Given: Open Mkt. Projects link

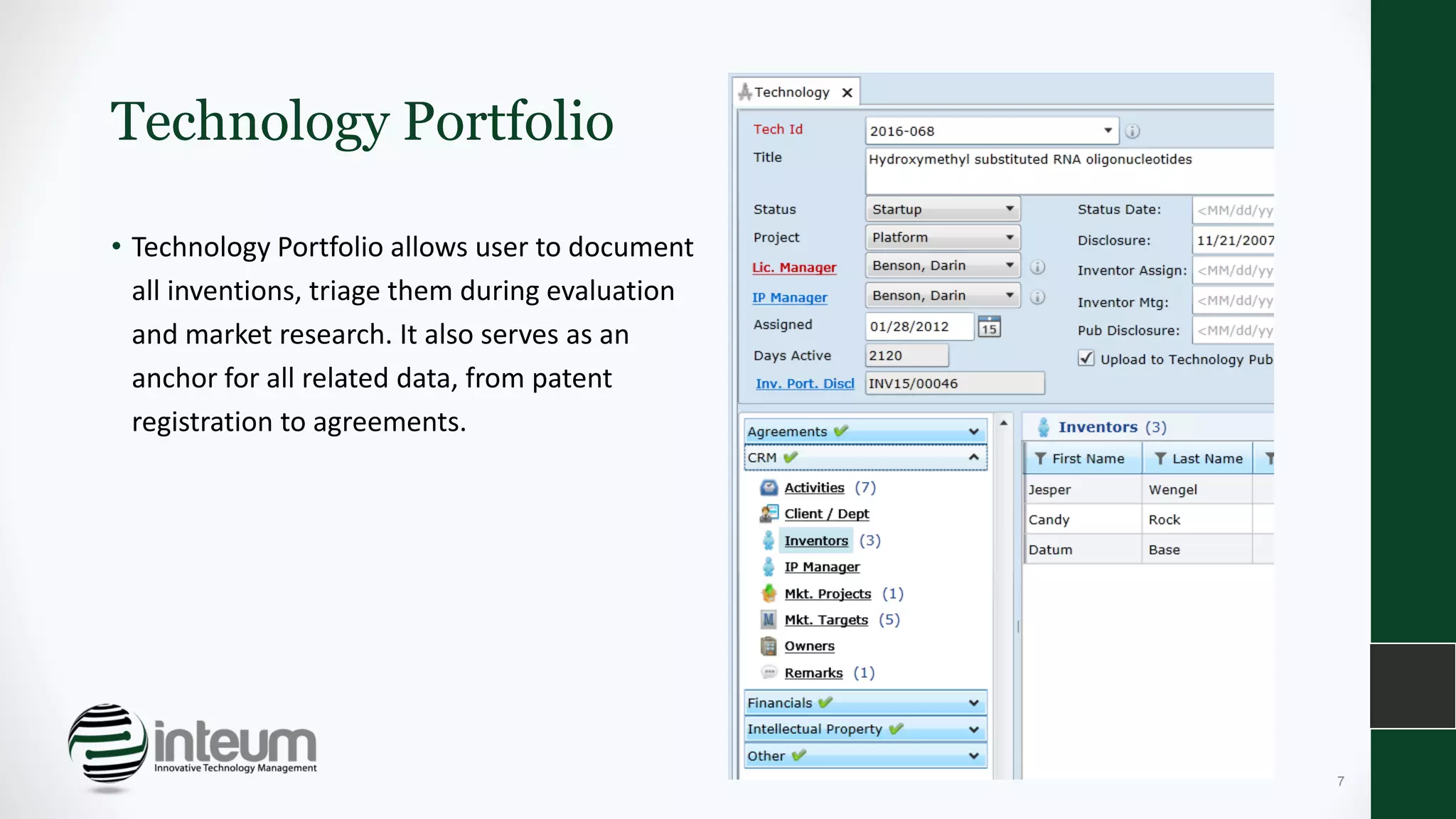Looking at the screenshot, I should (828, 594).
